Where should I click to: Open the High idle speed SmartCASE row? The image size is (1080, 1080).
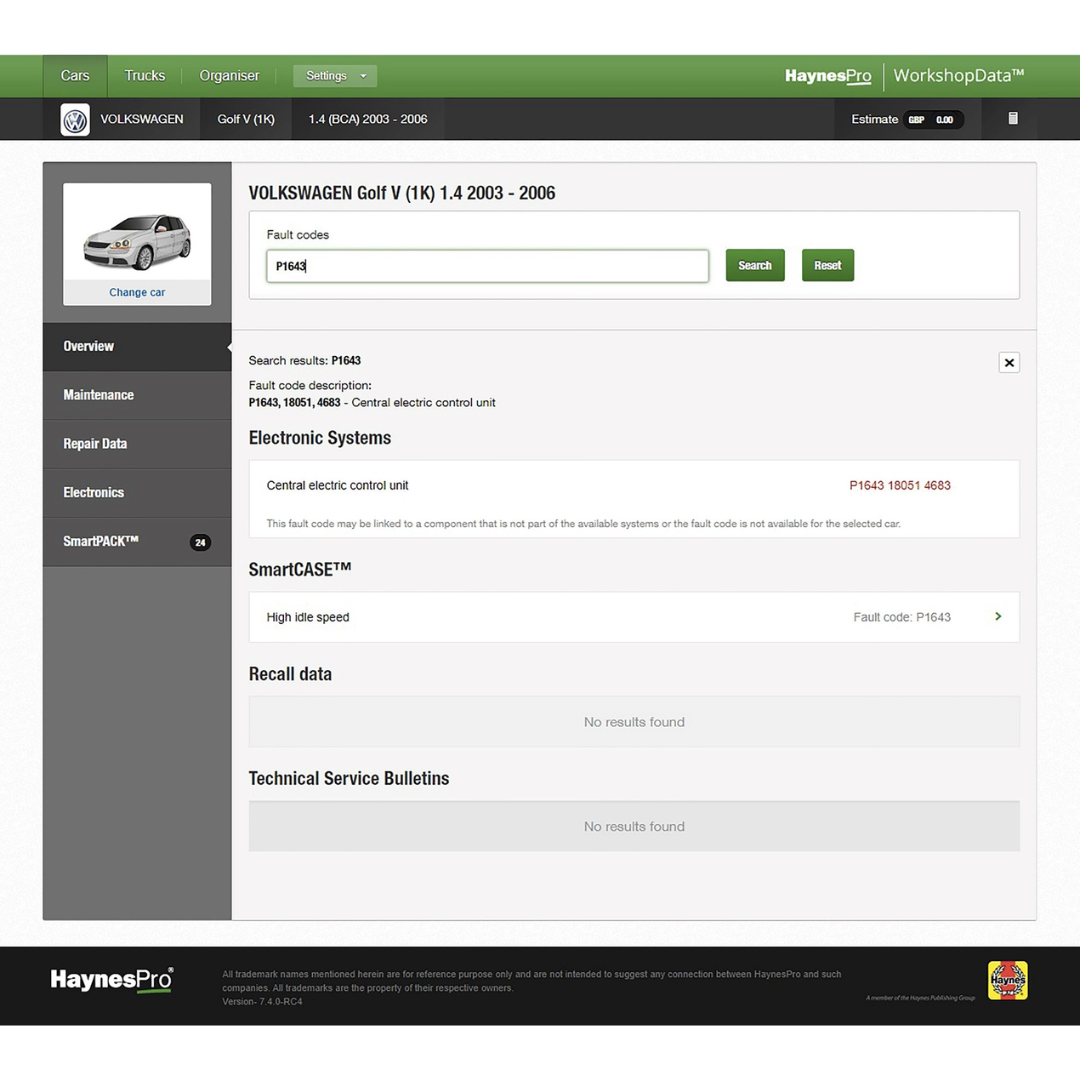point(634,617)
